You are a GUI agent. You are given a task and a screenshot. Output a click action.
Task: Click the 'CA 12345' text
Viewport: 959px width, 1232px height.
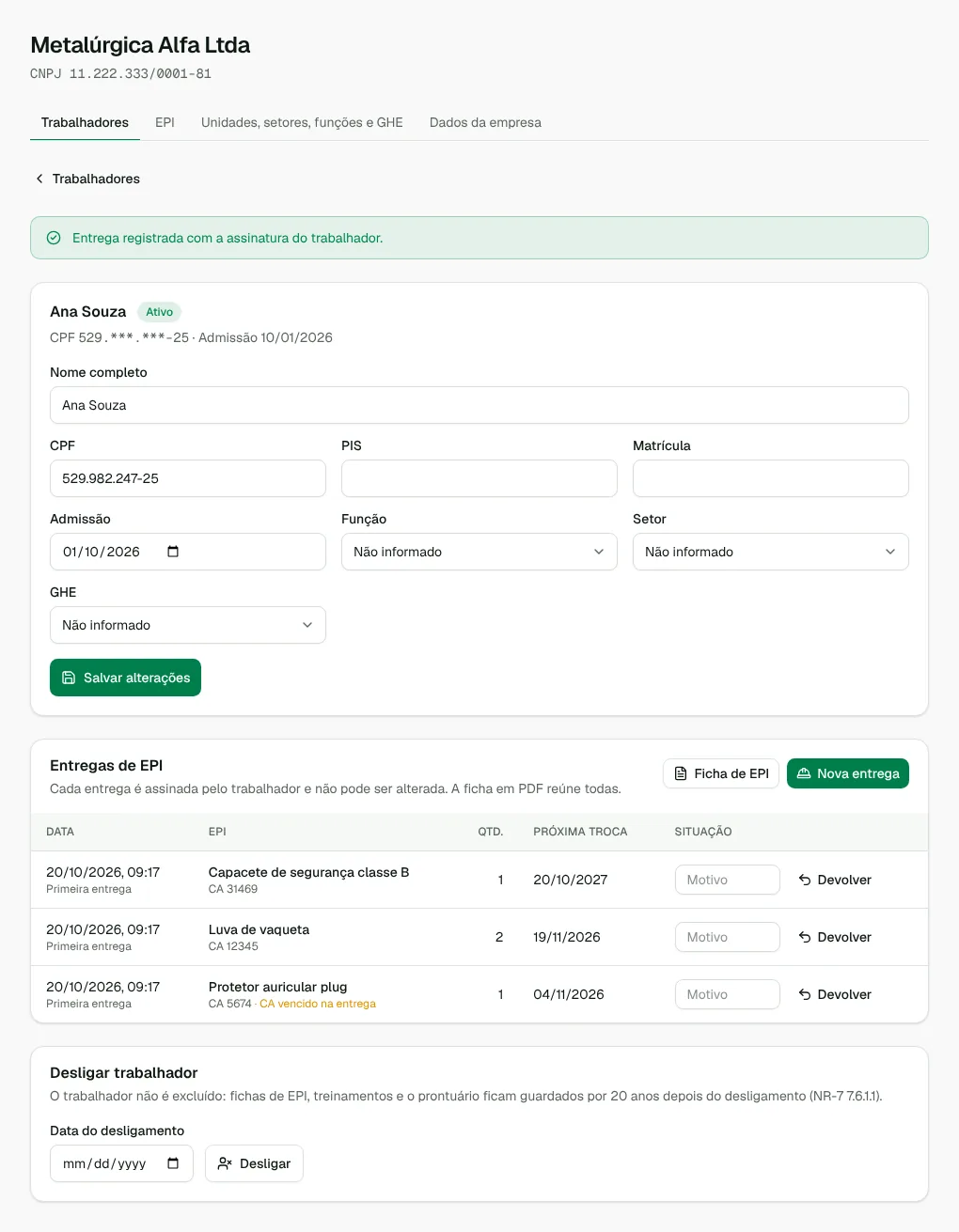pyautogui.click(x=233, y=946)
